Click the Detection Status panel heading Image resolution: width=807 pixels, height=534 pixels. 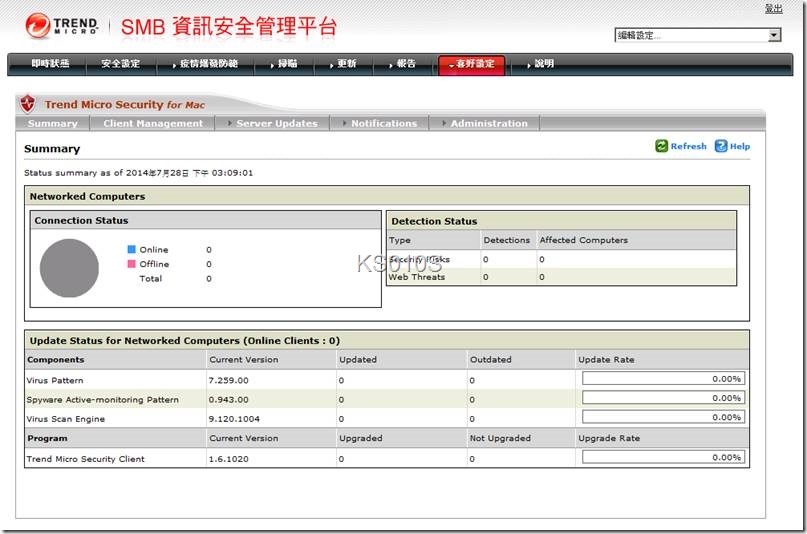434,221
